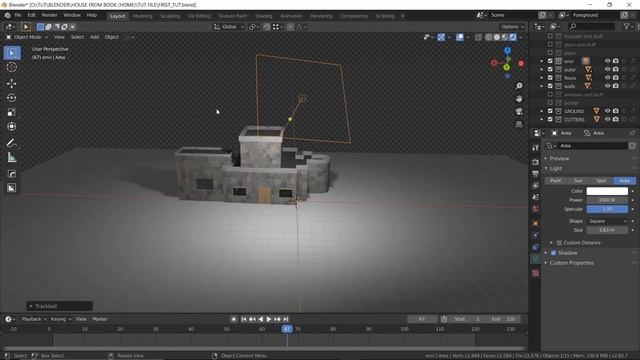640x360 pixels.
Task: Select the Select Box tool
Action: pos(12,53)
